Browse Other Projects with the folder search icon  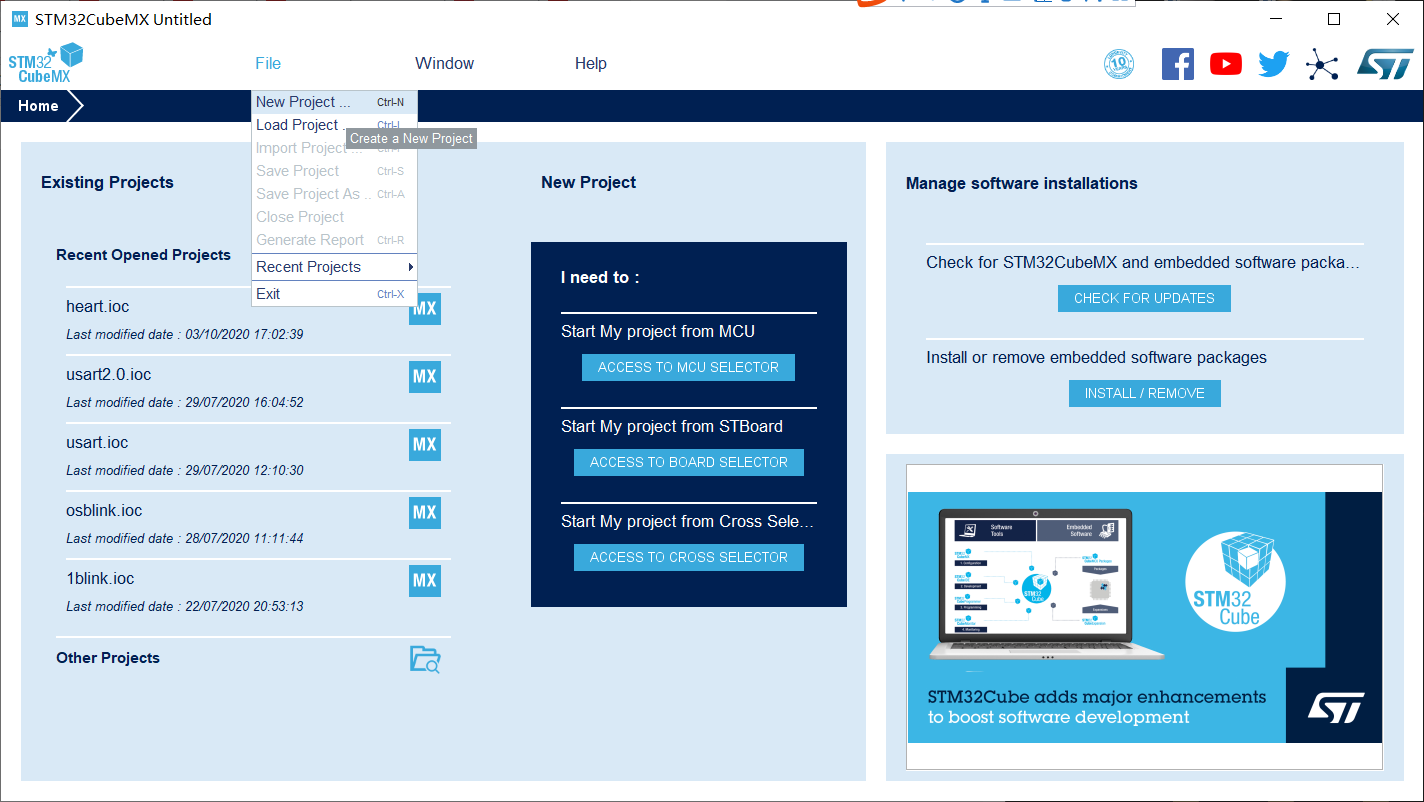click(x=425, y=659)
